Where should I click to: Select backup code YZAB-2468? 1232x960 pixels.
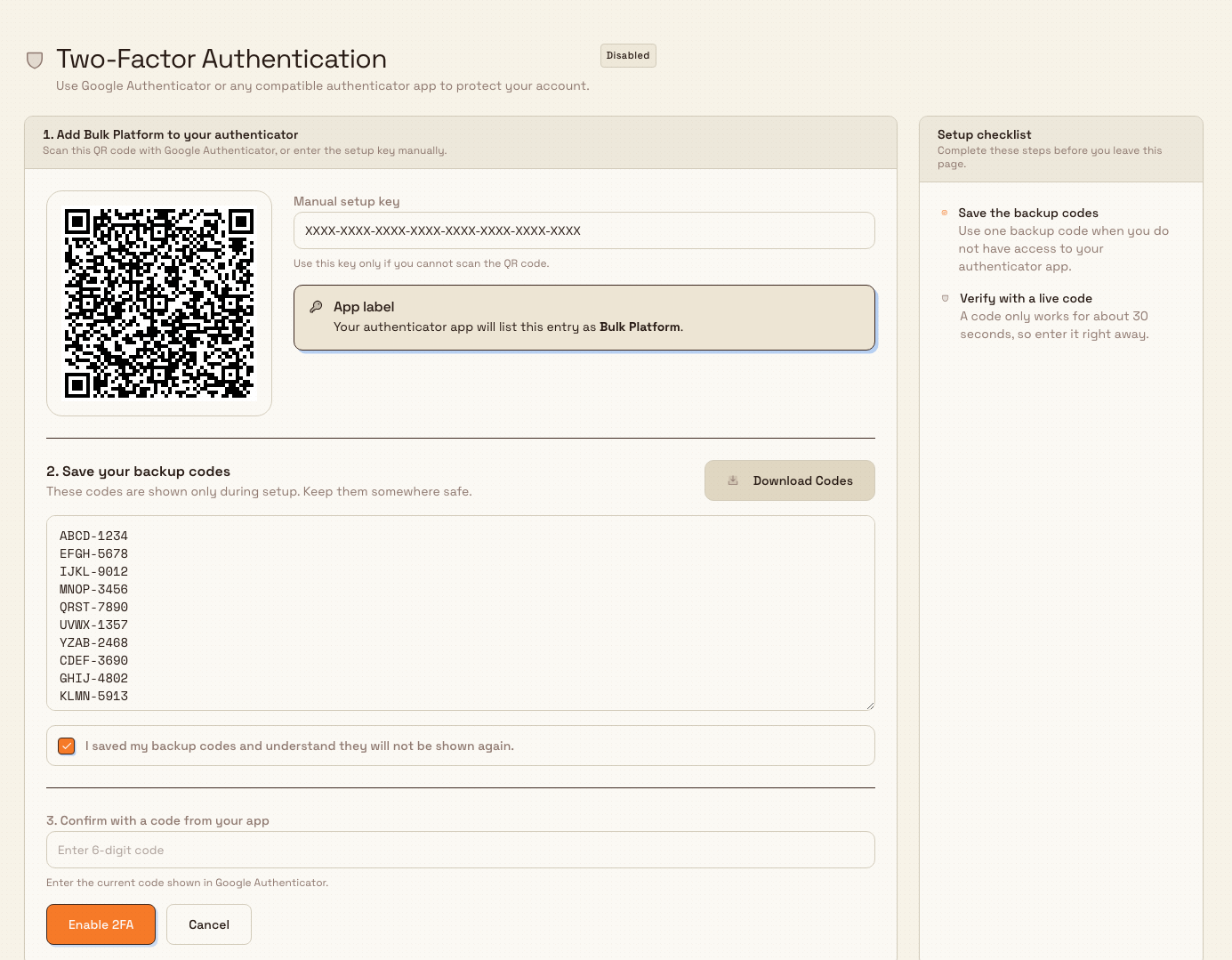(x=93, y=642)
